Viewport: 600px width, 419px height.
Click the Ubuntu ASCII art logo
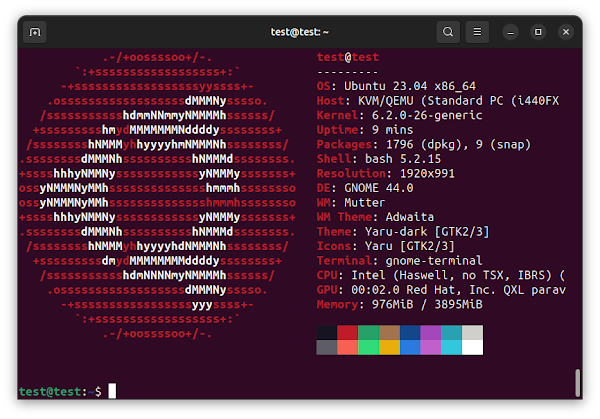157,195
